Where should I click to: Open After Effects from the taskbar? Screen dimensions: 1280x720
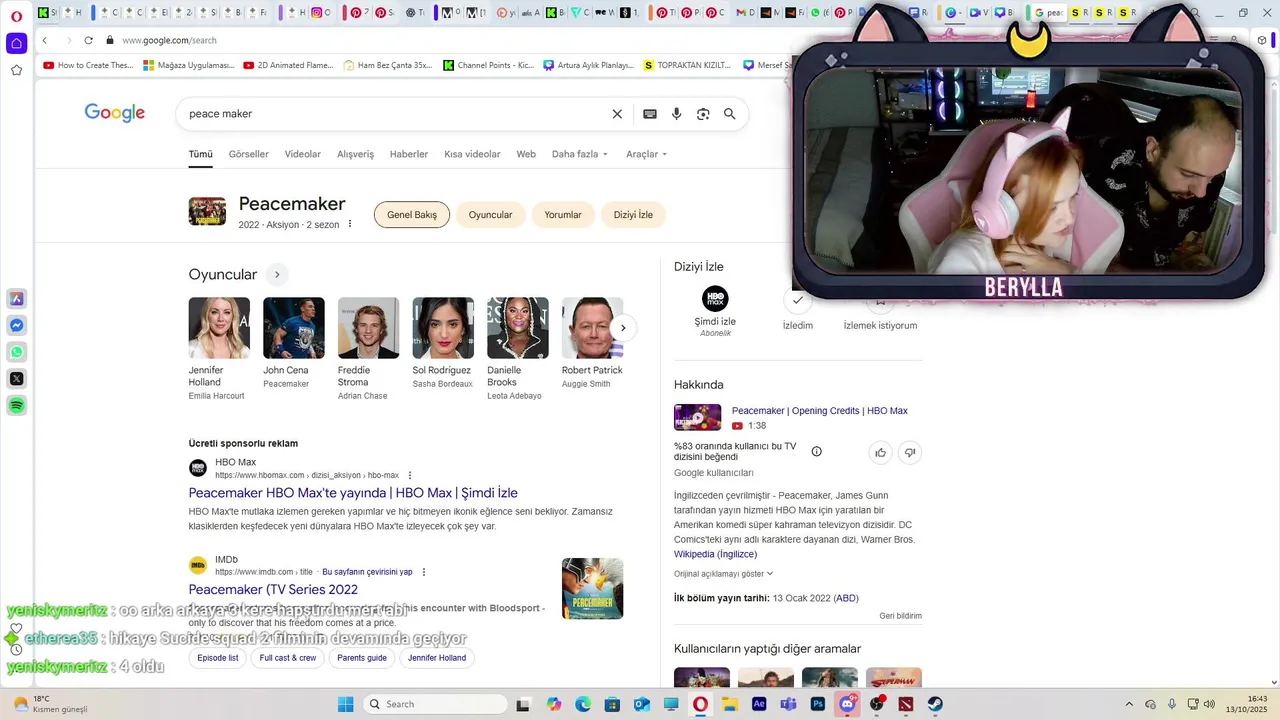759,704
